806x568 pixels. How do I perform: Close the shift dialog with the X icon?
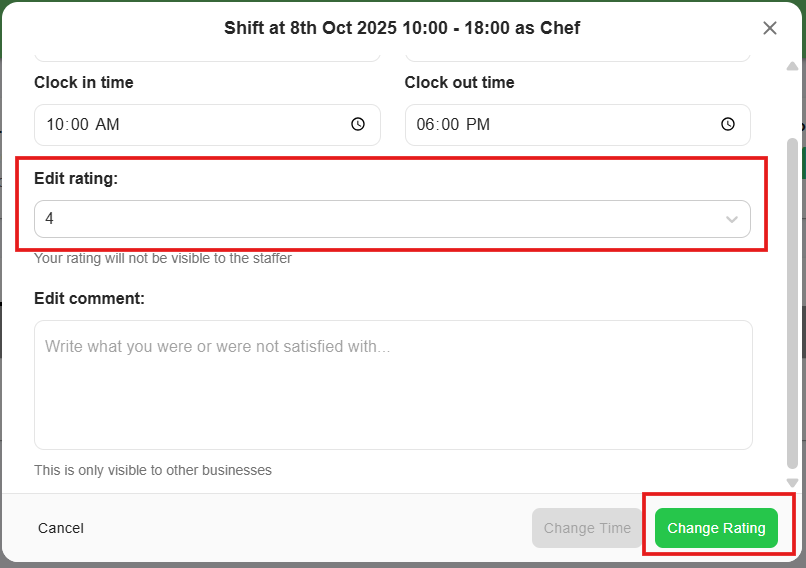point(770,28)
